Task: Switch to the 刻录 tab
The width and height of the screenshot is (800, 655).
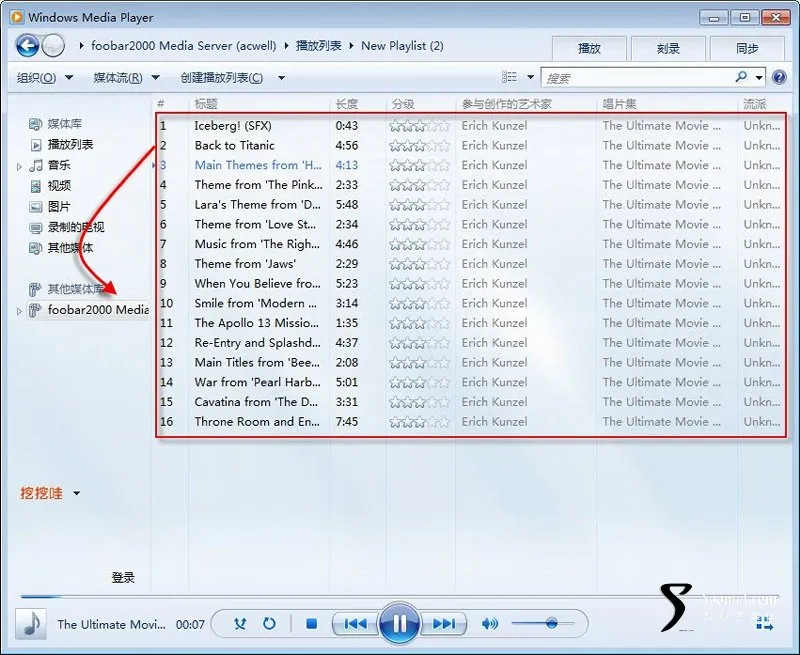Action: [x=668, y=48]
